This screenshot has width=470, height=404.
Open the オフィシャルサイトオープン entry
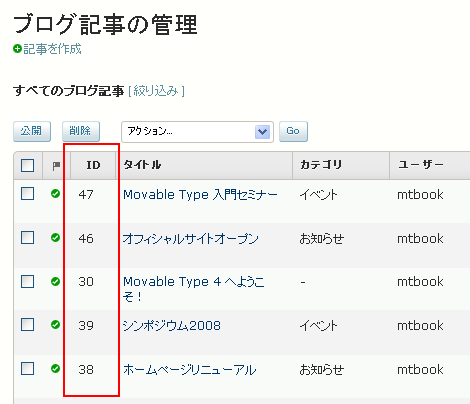coord(191,239)
